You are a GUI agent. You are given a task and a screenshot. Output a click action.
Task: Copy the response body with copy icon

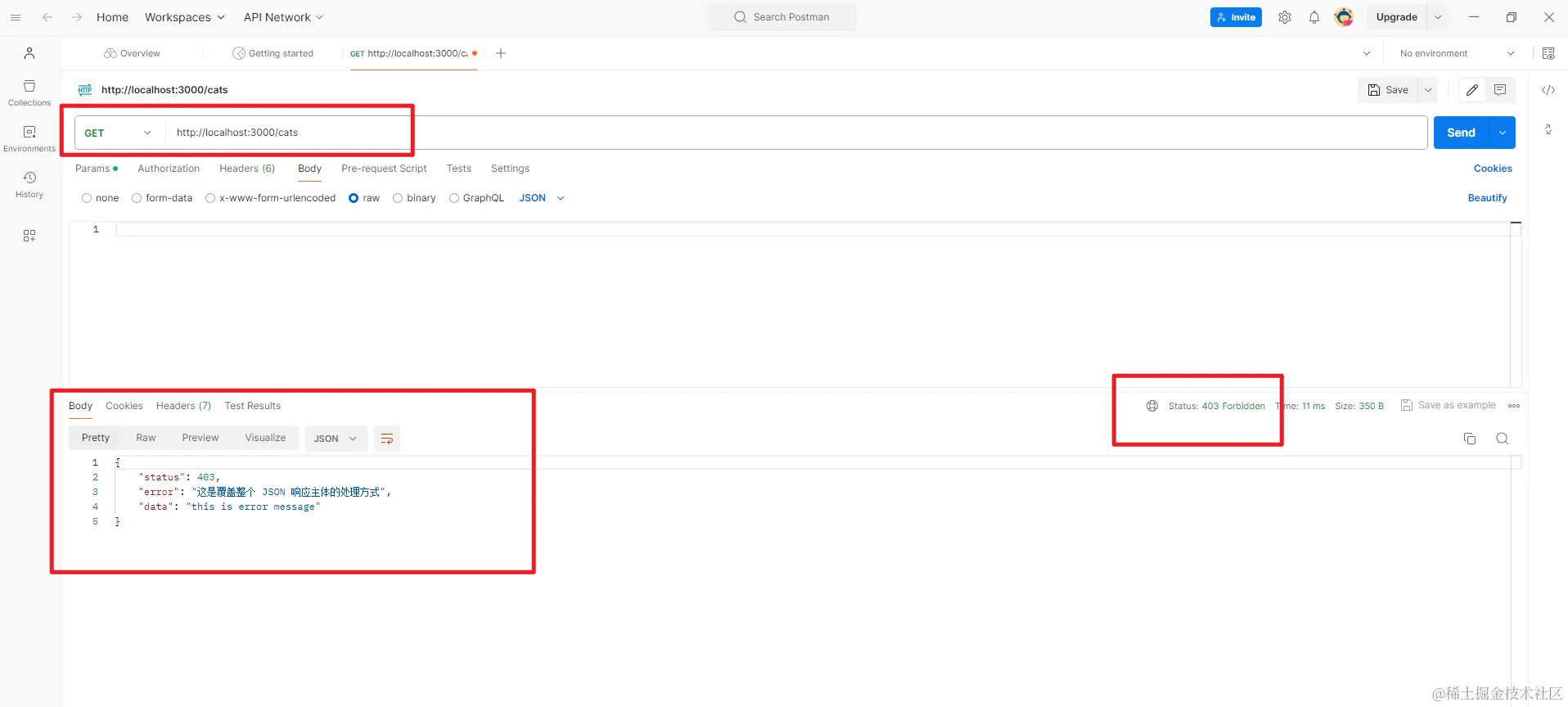pyautogui.click(x=1470, y=439)
